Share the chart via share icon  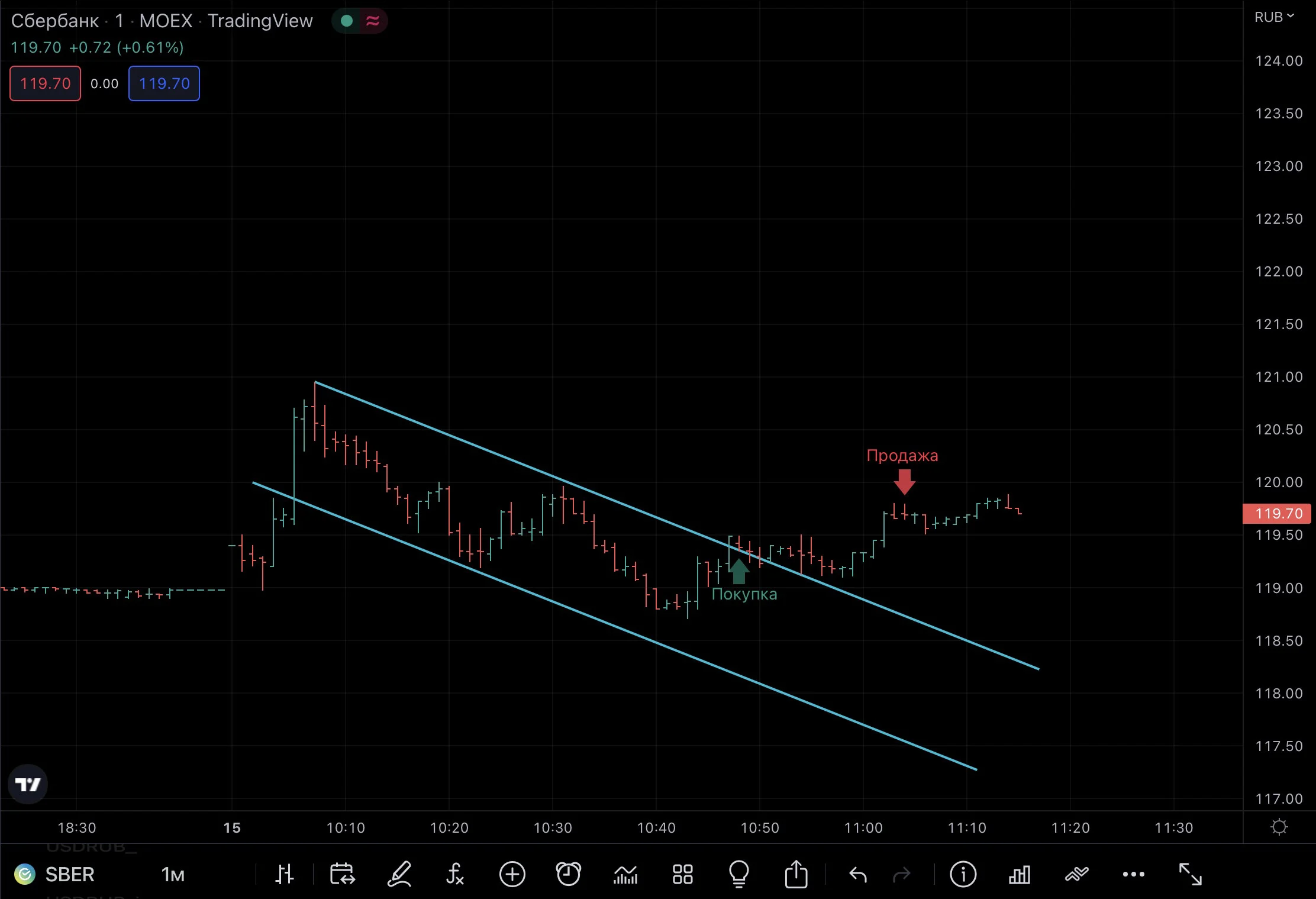[796, 874]
